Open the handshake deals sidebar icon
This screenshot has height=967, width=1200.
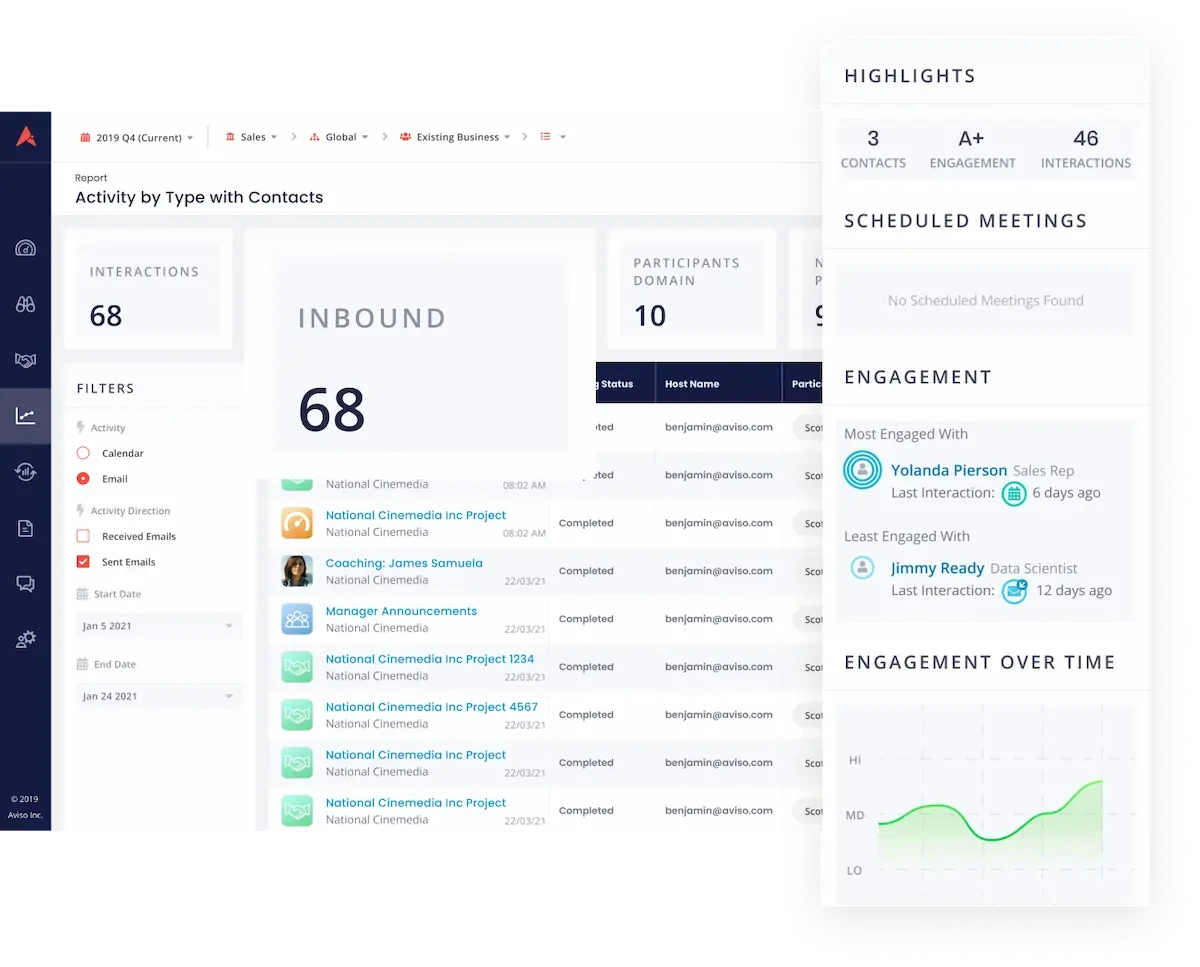tap(26, 360)
